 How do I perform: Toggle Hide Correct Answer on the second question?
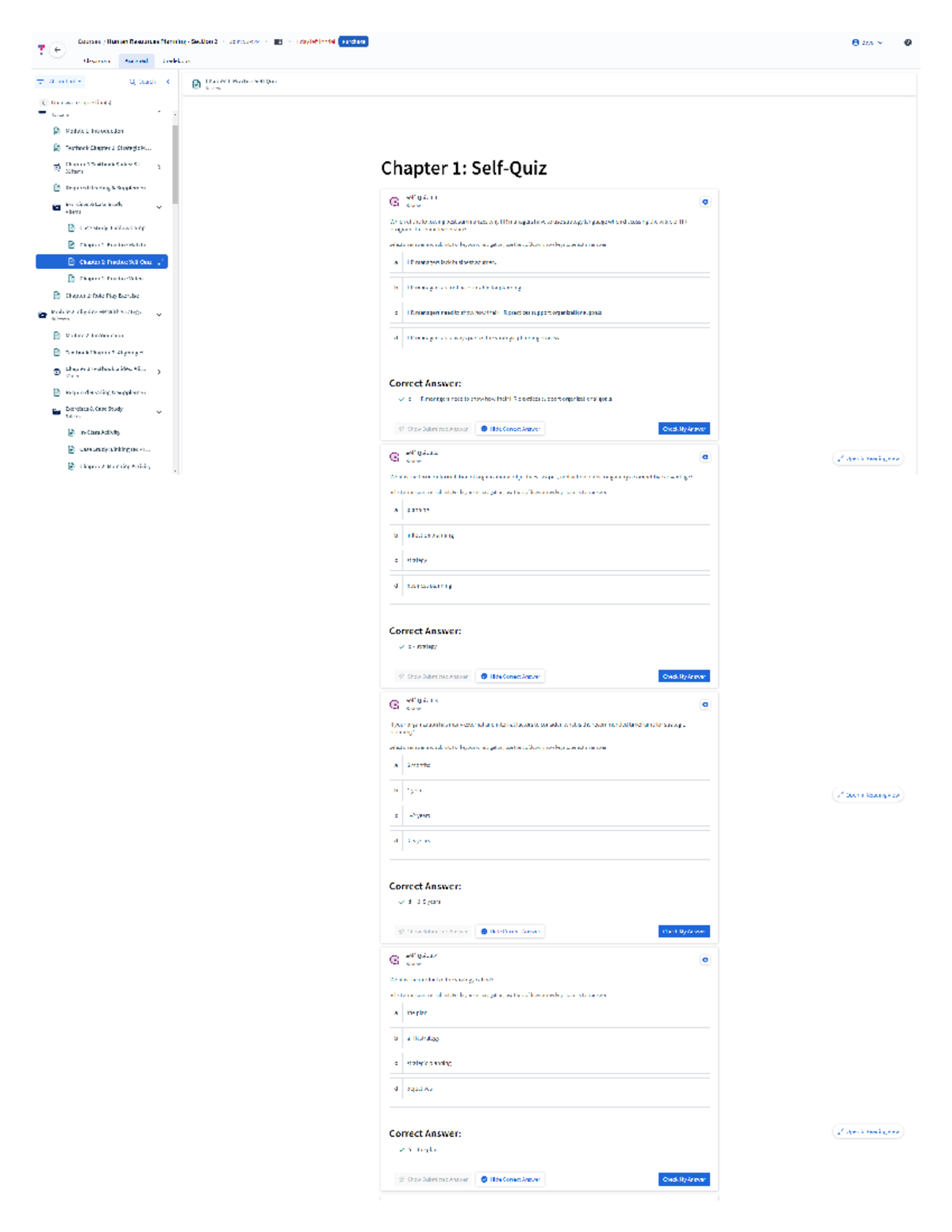click(x=510, y=677)
